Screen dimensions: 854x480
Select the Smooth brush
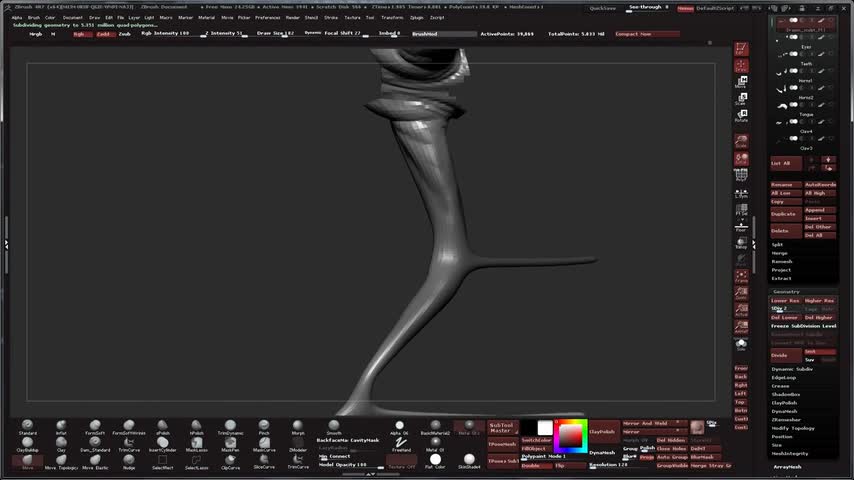point(334,427)
